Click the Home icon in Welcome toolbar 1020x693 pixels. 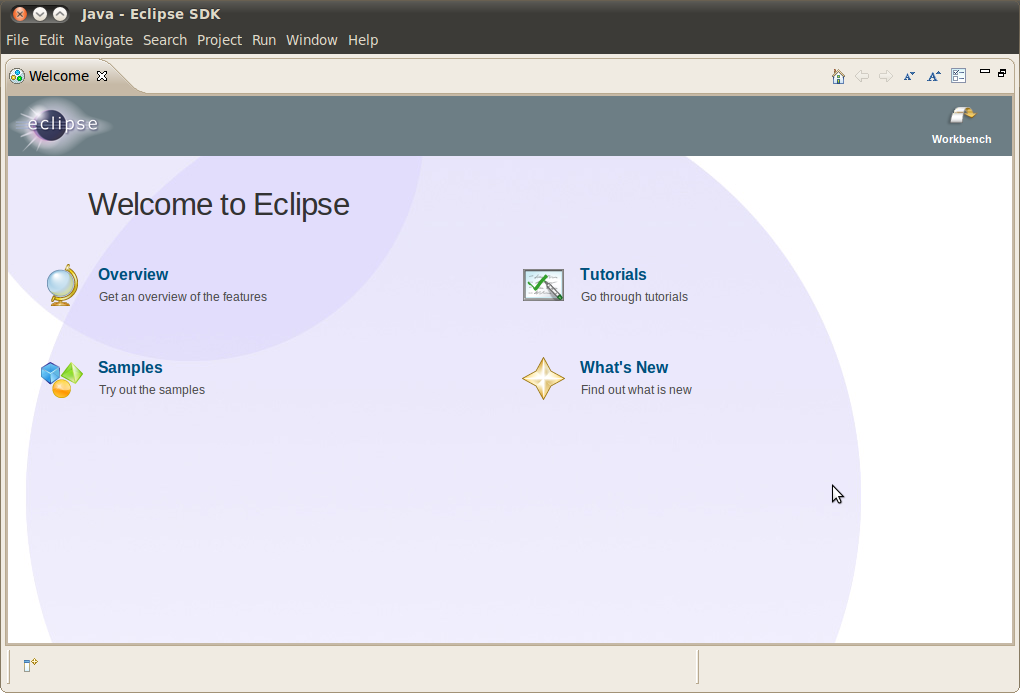(838, 76)
